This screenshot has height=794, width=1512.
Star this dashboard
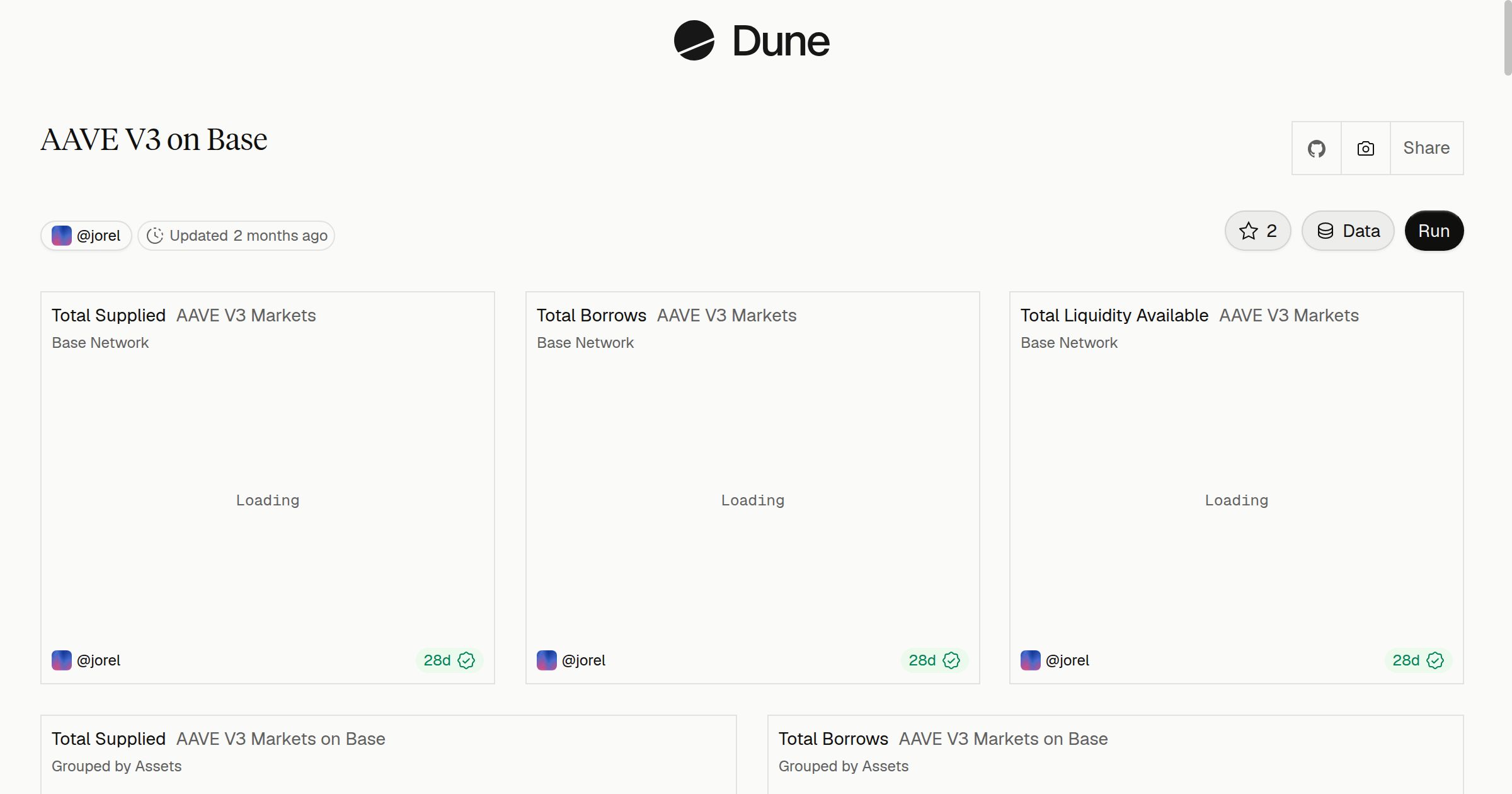[x=1257, y=231]
